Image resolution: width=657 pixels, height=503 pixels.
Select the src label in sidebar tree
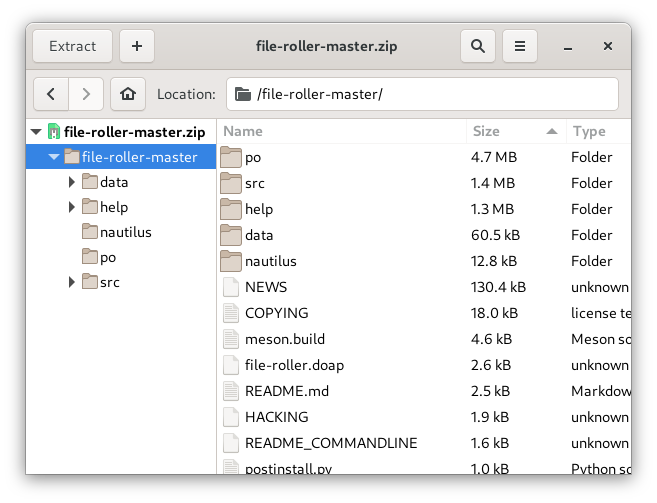coord(110,283)
